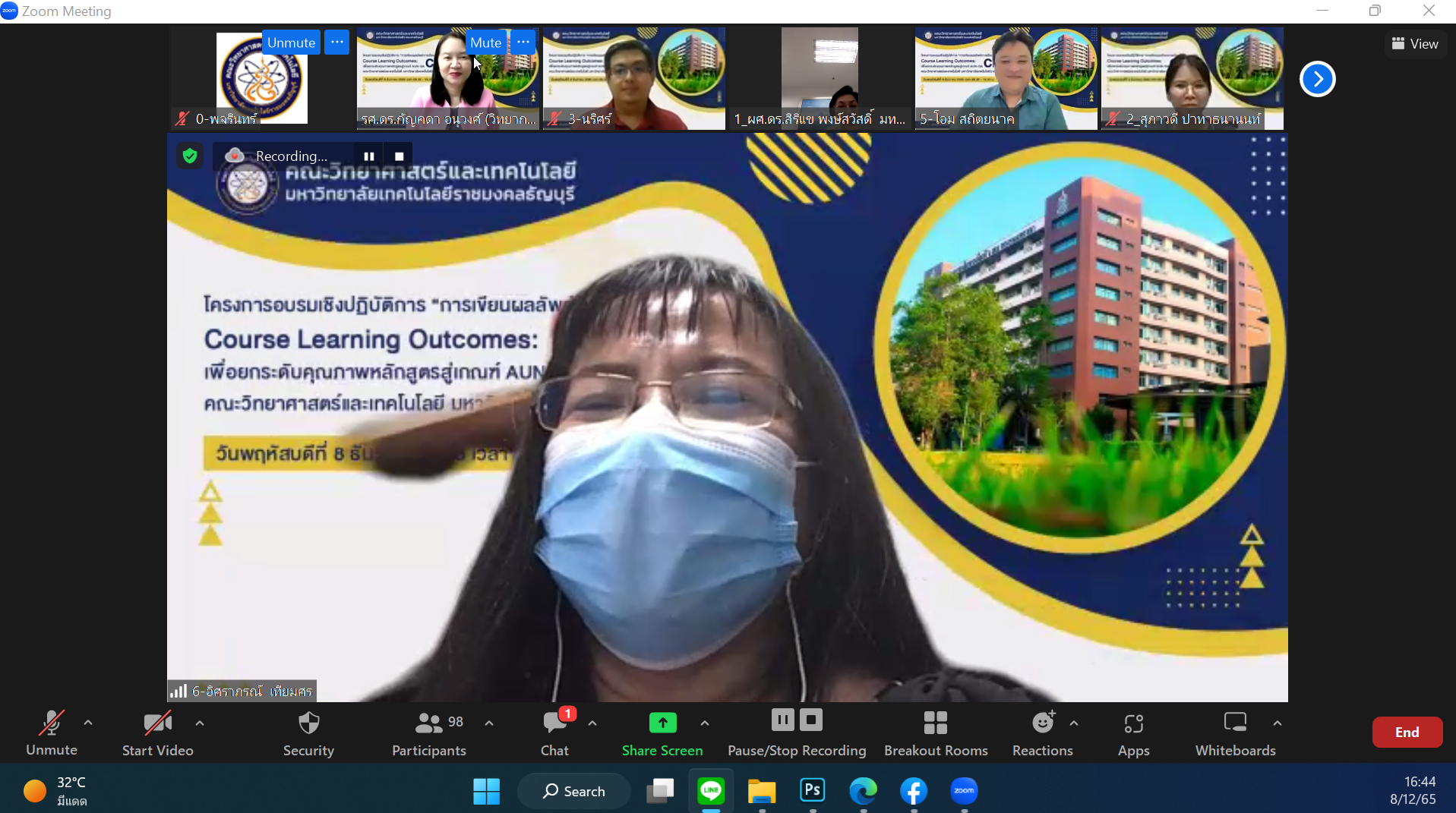Click the red End meeting button
Viewport: 1456px width, 813px height.
pos(1407,732)
